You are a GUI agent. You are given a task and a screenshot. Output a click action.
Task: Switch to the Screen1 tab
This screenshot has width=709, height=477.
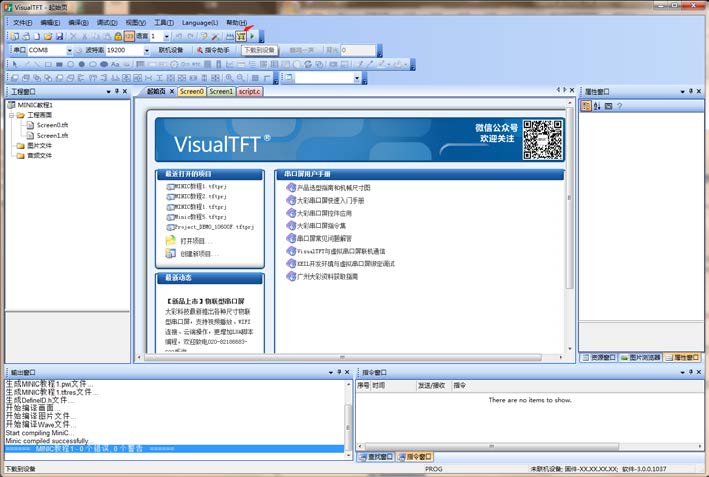point(221,91)
